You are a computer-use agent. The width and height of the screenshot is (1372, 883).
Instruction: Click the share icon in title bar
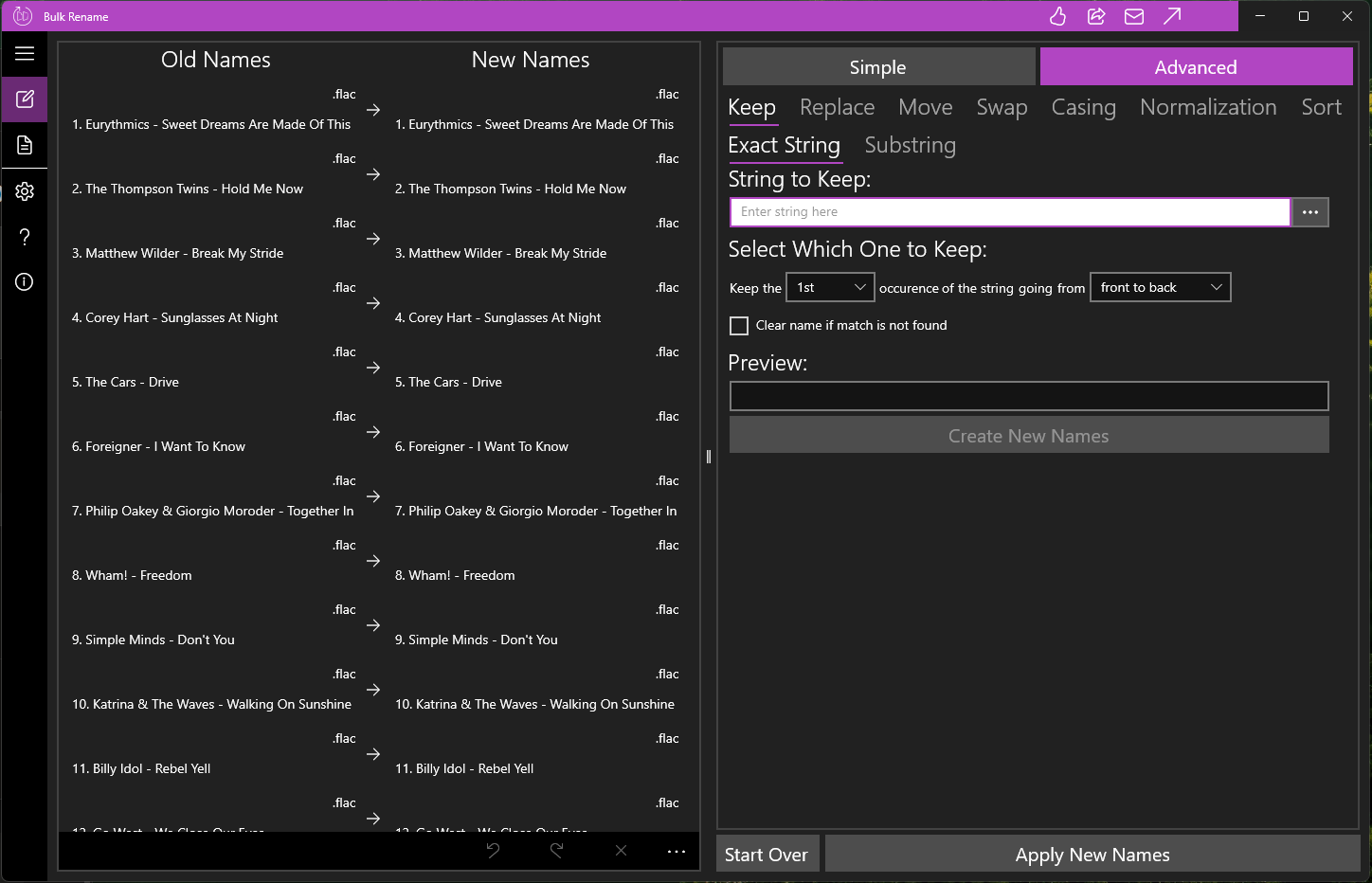tap(1096, 16)
